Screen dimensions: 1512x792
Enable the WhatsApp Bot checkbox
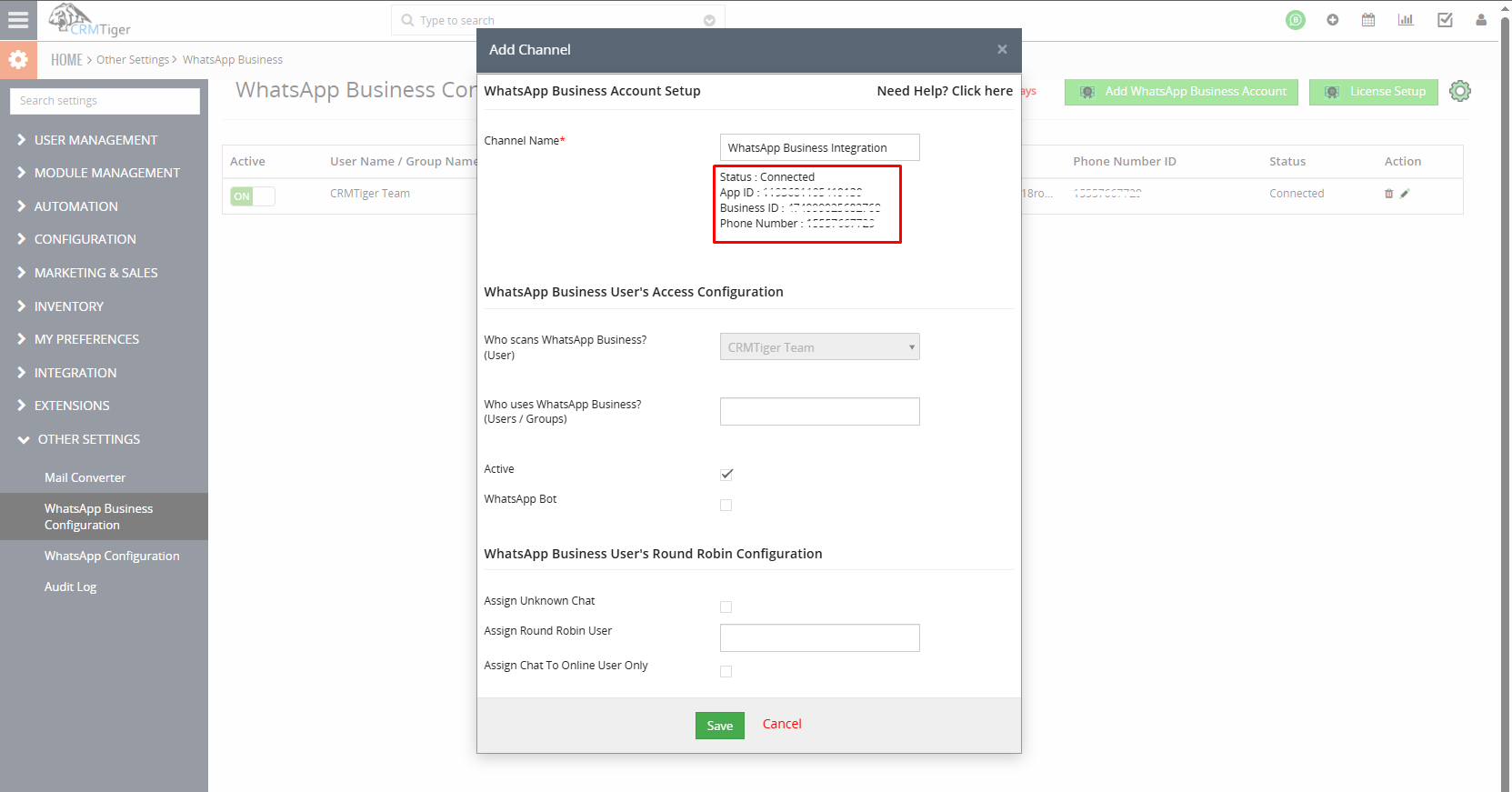(x=726, y=505)
